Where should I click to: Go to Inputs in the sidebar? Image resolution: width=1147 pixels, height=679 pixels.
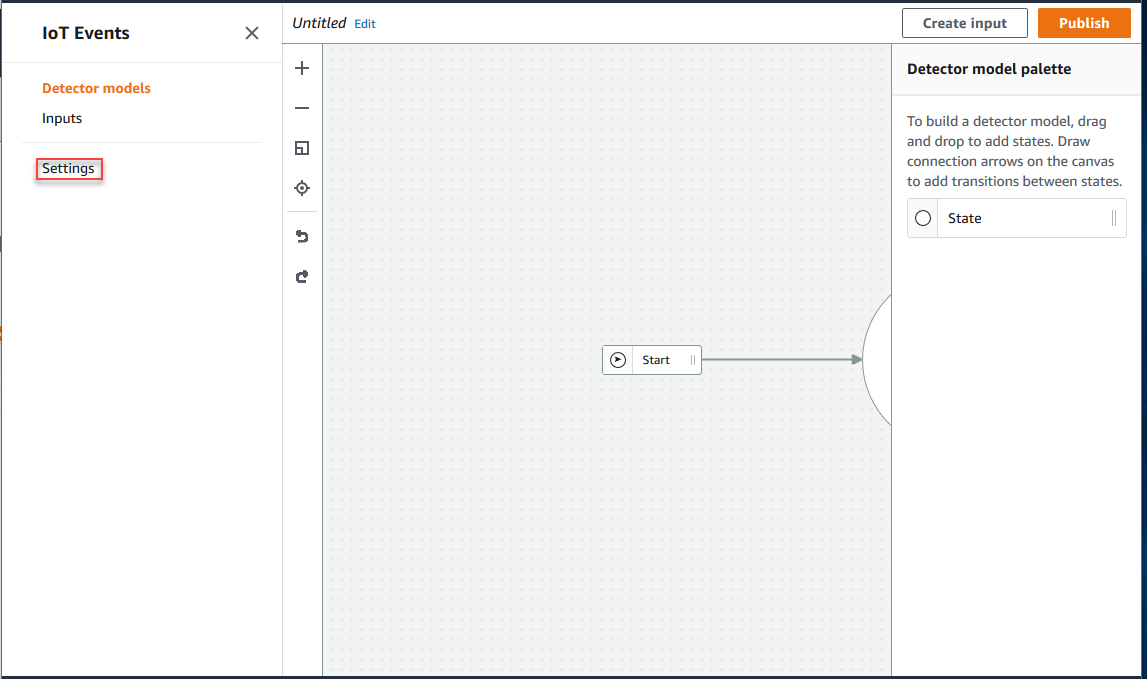coord(62,118)
